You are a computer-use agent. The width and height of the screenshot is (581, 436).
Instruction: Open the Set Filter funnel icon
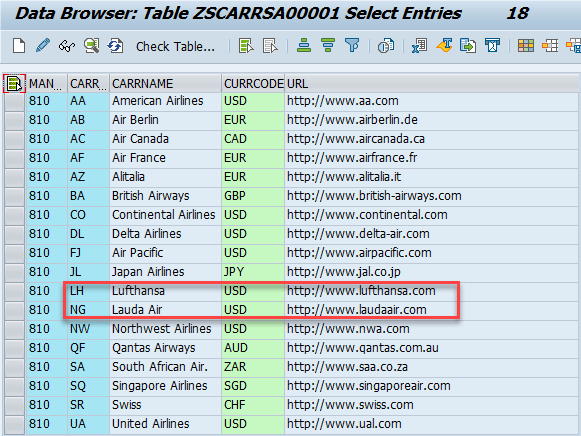352,46
